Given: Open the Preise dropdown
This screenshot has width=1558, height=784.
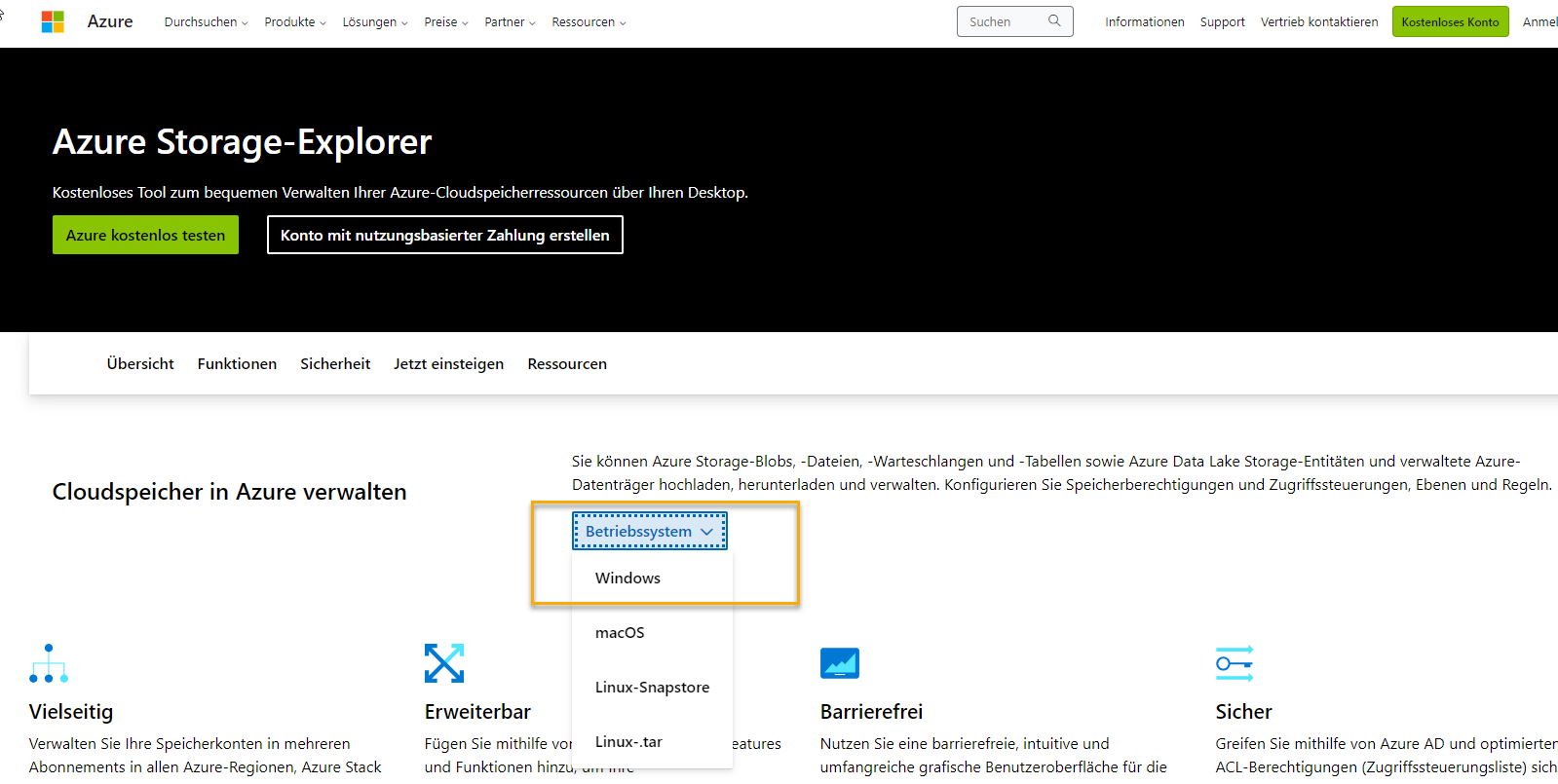Looking at the screenshot, I should (x=446, y=21).
